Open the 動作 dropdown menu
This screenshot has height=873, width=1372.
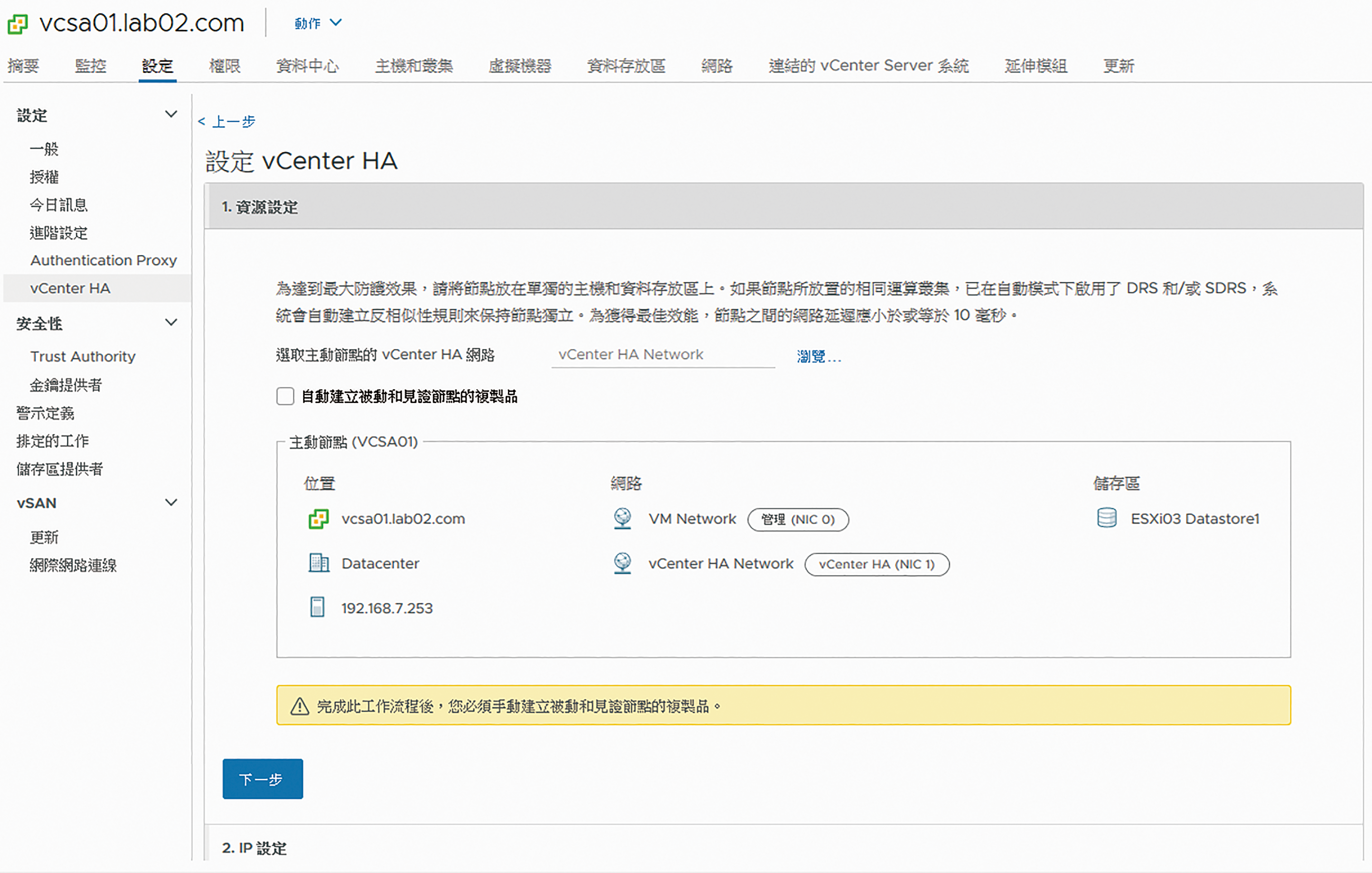pos(318,23)
